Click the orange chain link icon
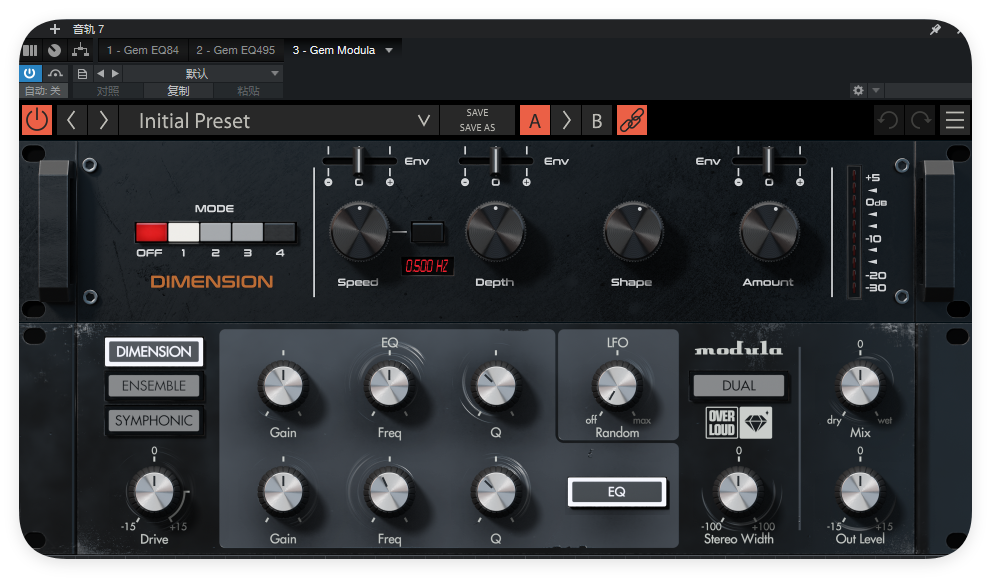This screenshot has height=578, width=991. tap(631, 120)
